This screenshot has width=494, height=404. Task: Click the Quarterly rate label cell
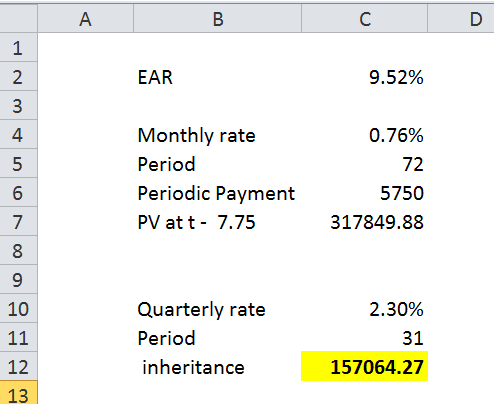pyautogui.click(x=217, y=309)
